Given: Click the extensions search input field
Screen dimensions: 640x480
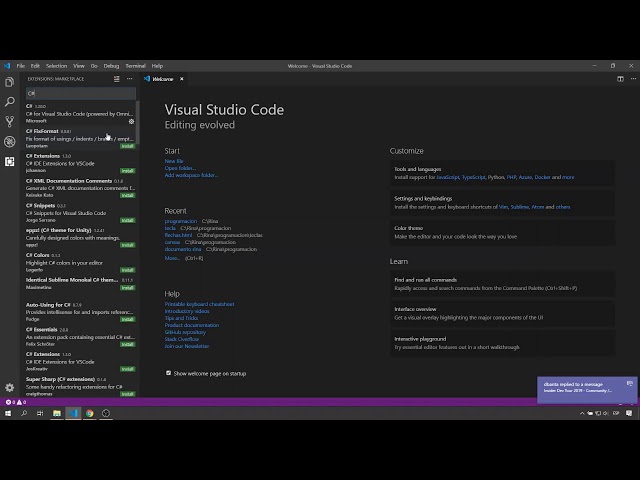Looking at the screenshot, I should click(x=81, y=93).
